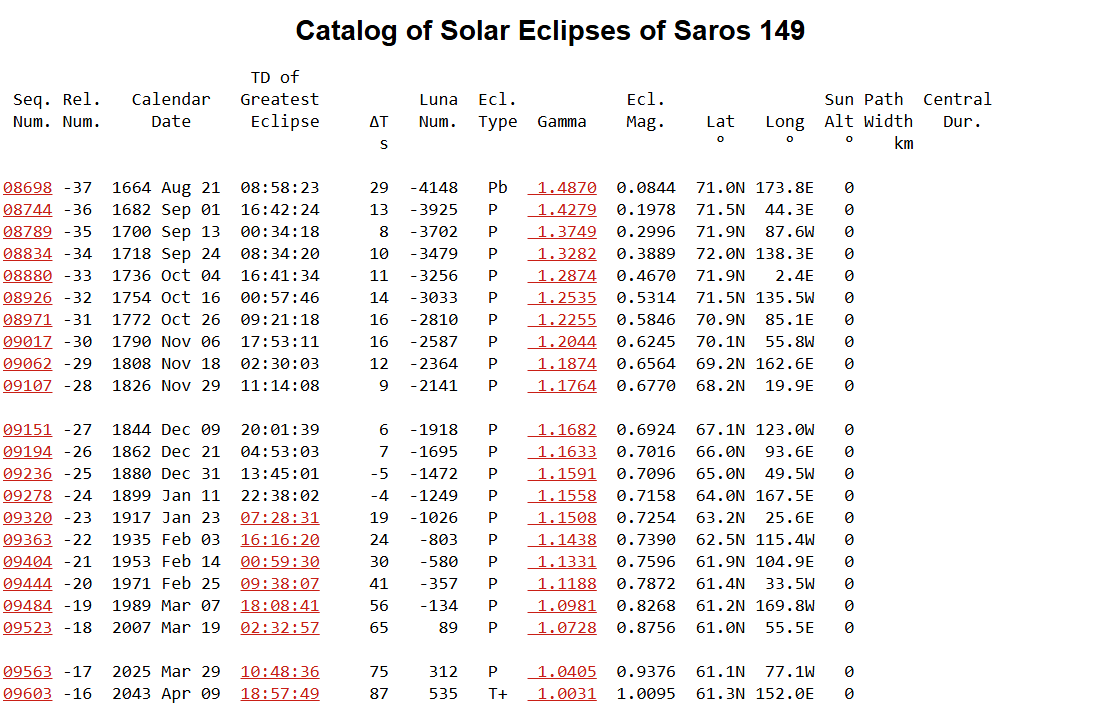Image resolution: width=1110 pixels, height=705 pixels.
Task: Click gamma value 1.3749
Action: tap(562, 231)
